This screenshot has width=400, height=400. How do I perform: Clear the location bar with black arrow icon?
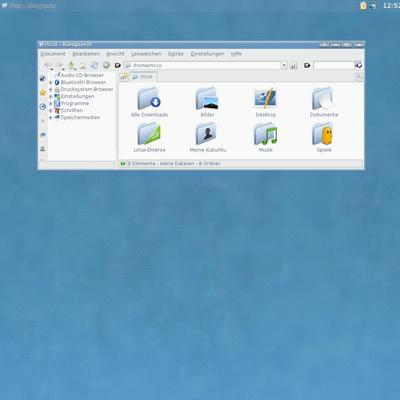click(x=118, y=65)
